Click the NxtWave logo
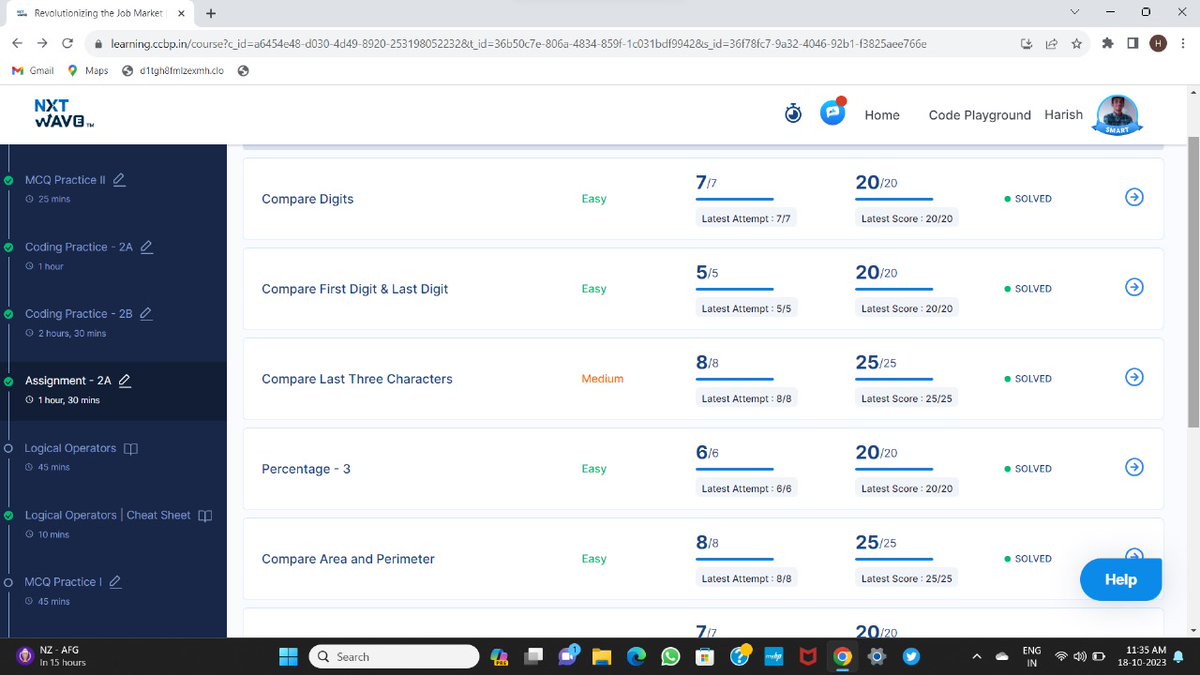Viewport: 1200px width, 675px height. coord(64,113)
